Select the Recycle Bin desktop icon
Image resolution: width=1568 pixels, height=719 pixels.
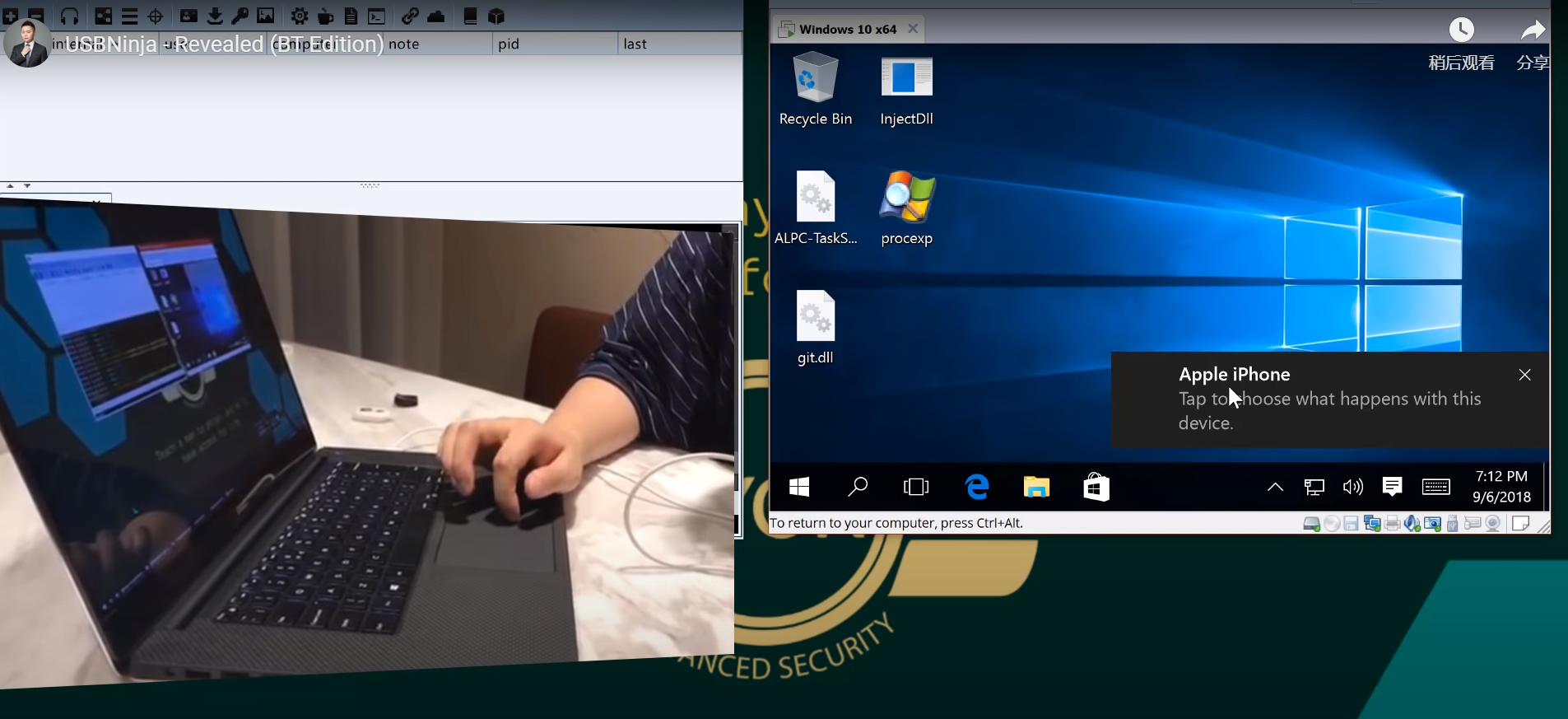tap(815, 89)
